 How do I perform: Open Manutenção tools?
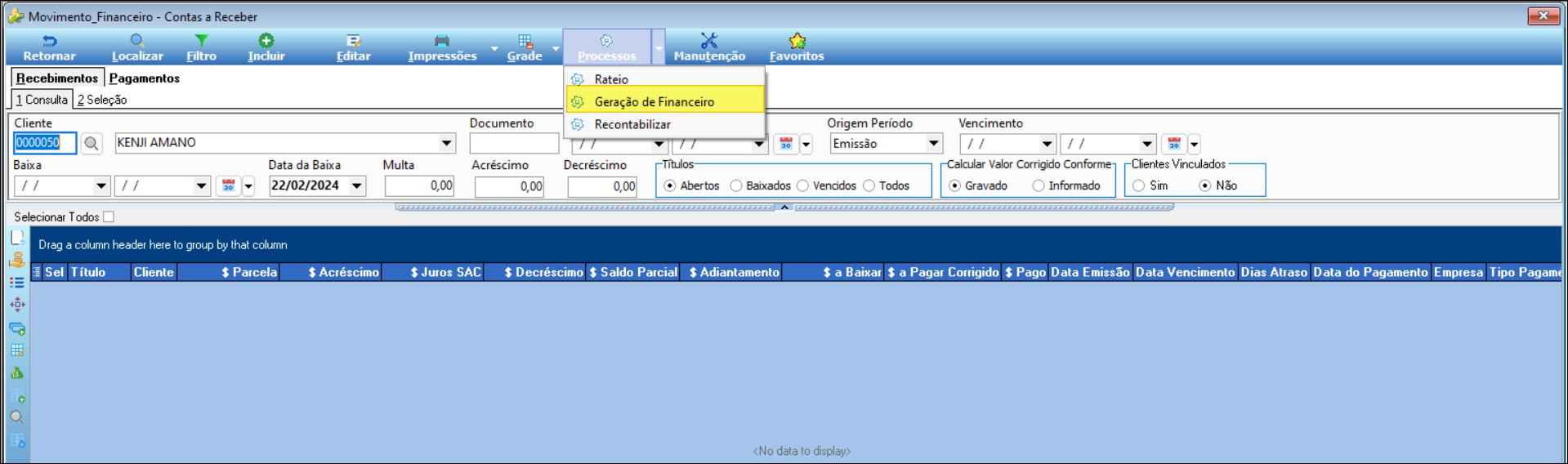[x=709, y=47]
